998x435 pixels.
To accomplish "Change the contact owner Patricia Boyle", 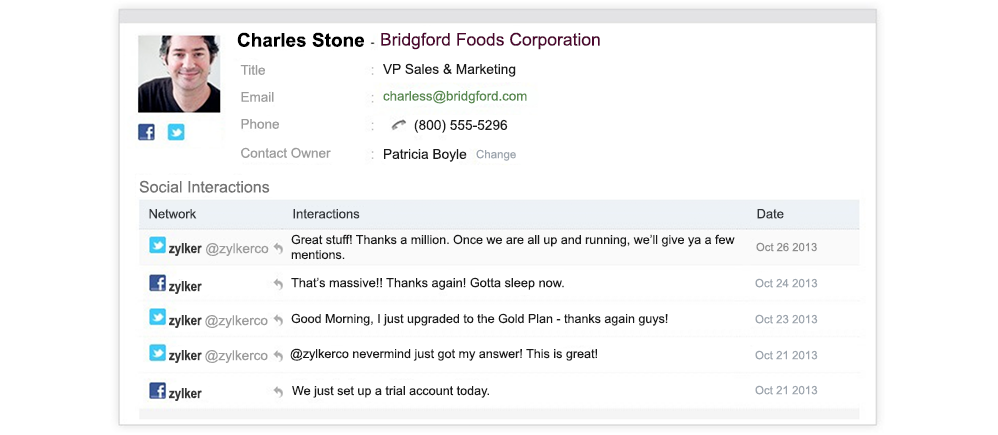I will pyautogui.click(x=496, y=155).
